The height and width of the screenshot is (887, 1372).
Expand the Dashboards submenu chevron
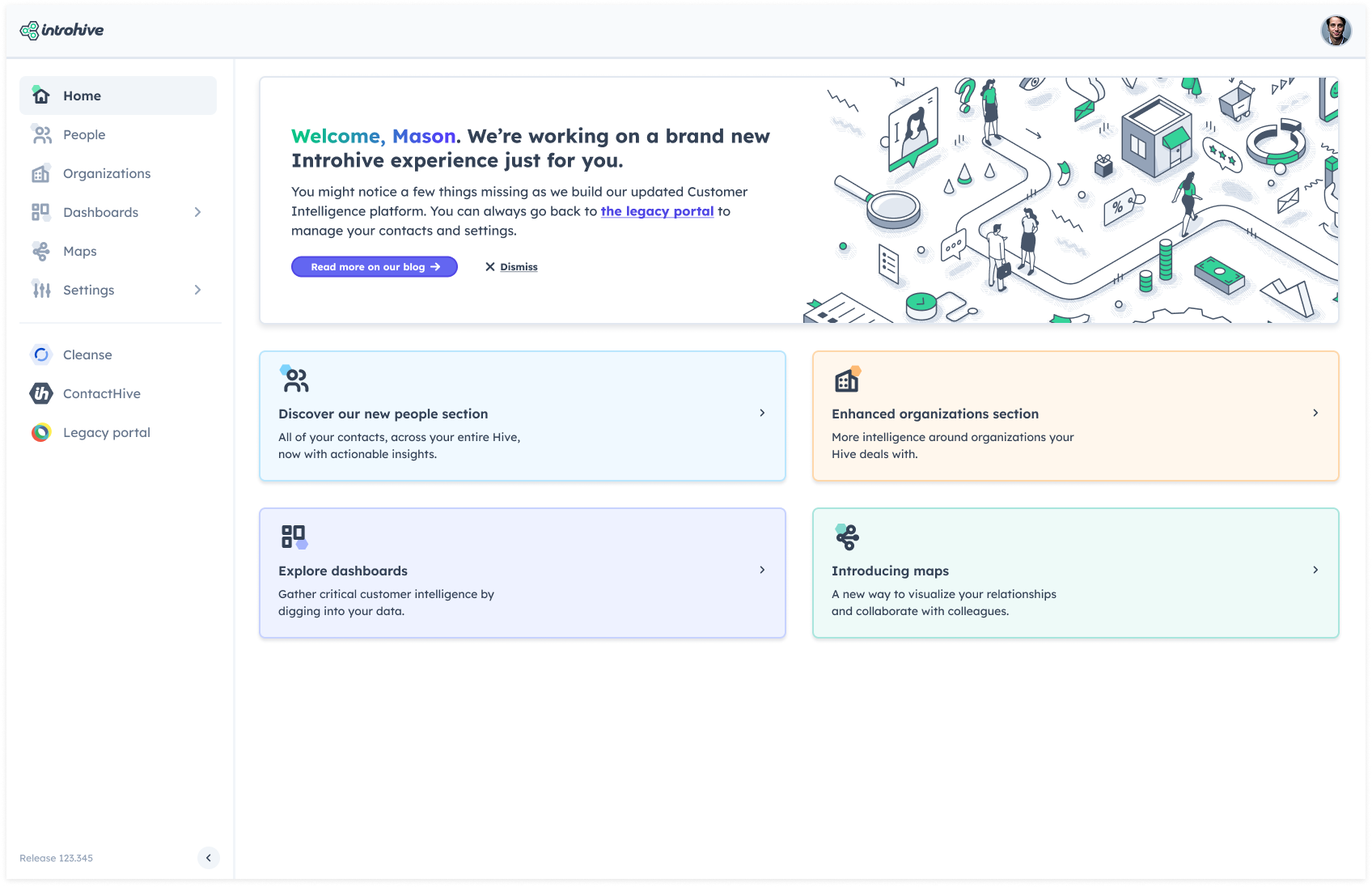[197, 212]
